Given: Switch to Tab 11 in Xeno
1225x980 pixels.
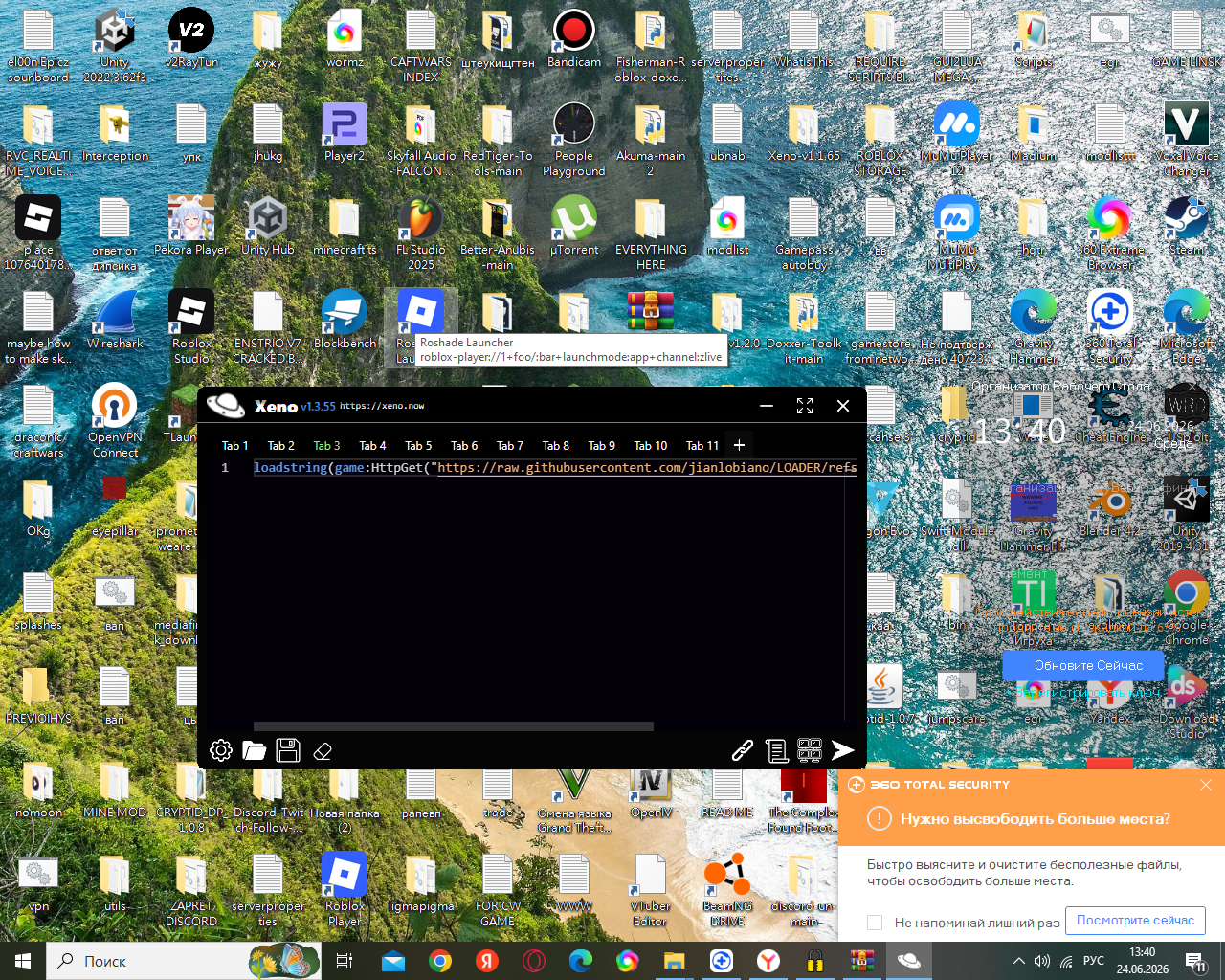Looking at the screenshot, I should click(x=702, y=445).
